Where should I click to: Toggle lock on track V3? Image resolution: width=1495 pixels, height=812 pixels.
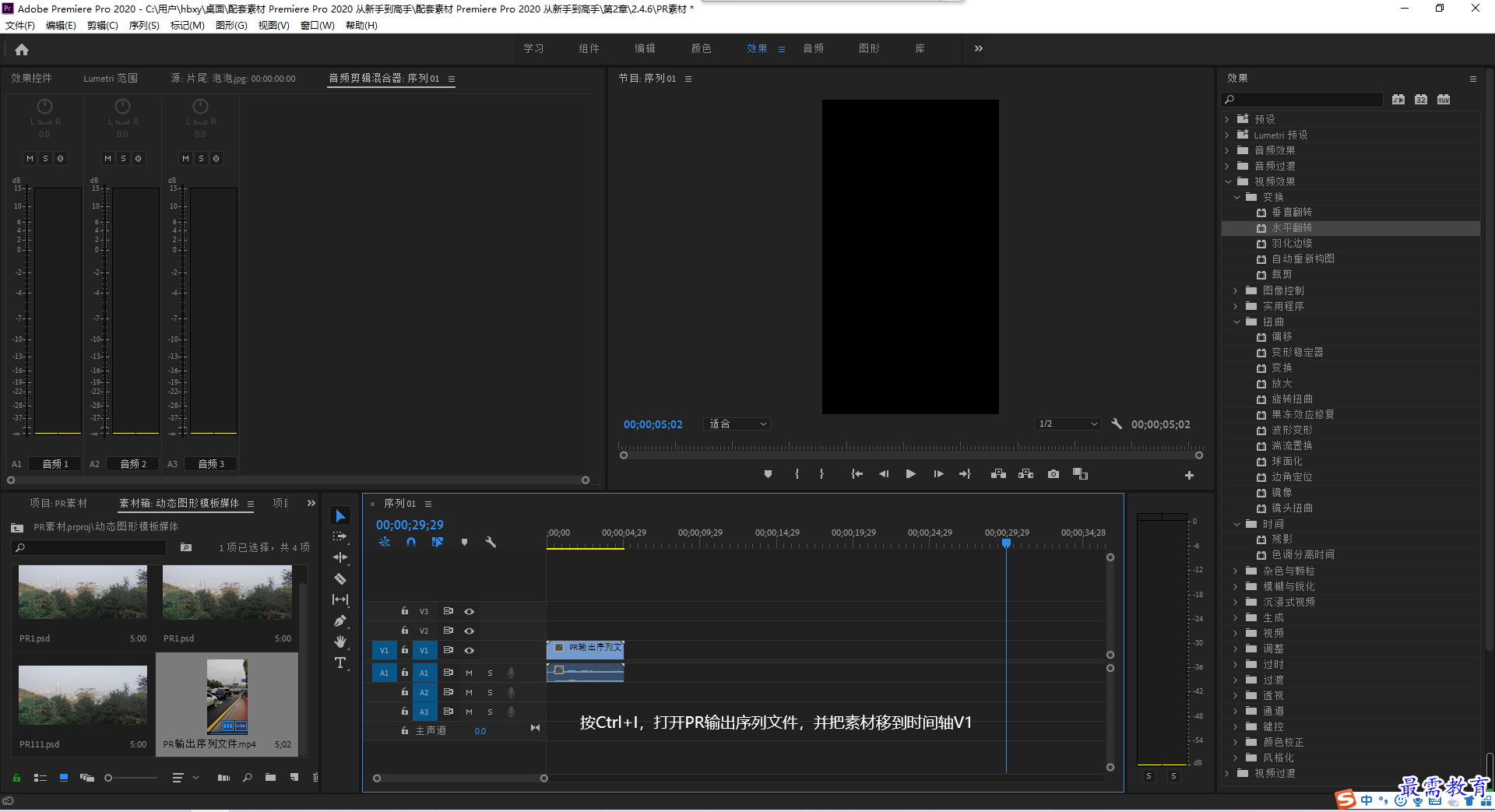click(405, 611)
